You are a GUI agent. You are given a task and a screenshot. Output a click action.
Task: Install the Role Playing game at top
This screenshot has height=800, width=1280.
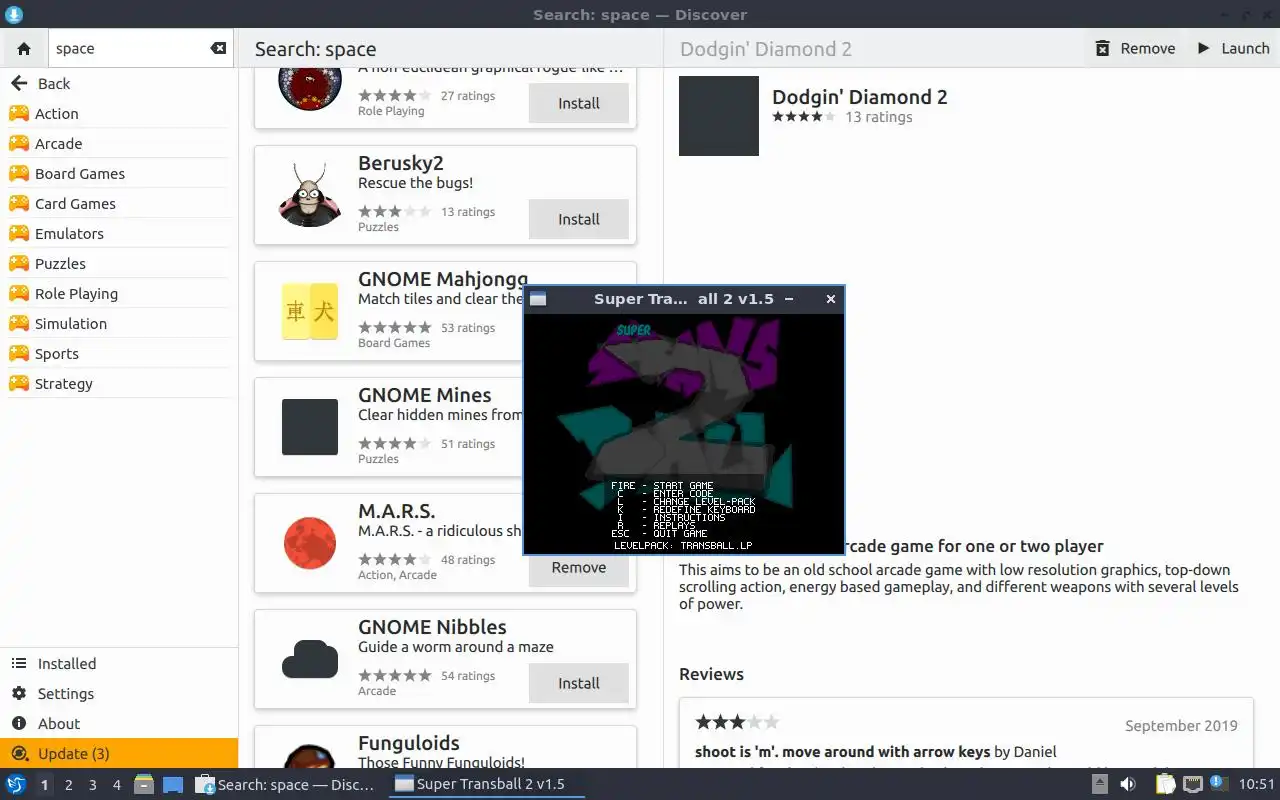(579, 103)
